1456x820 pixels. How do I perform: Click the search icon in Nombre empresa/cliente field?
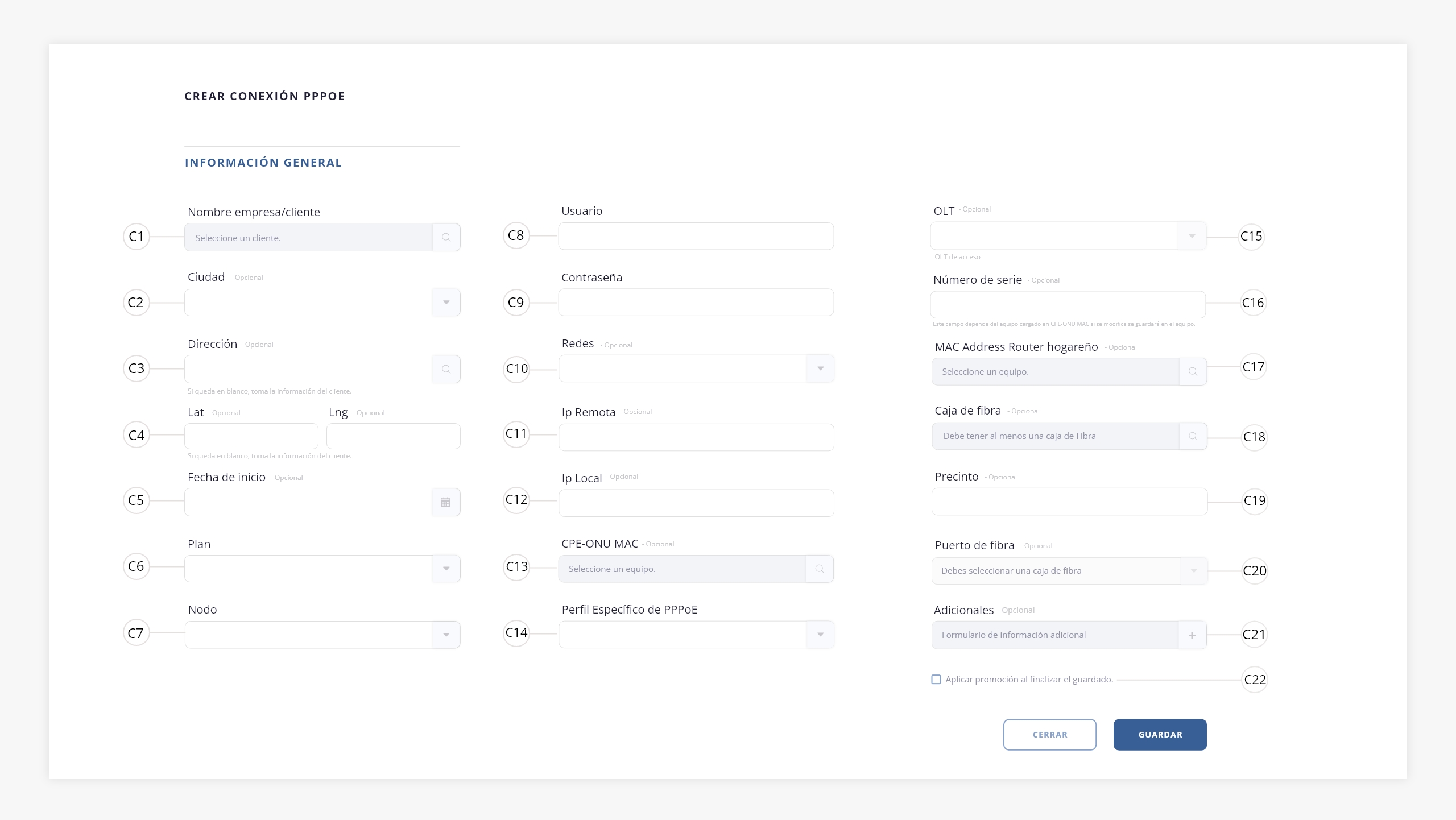click(x=446, y=238)
